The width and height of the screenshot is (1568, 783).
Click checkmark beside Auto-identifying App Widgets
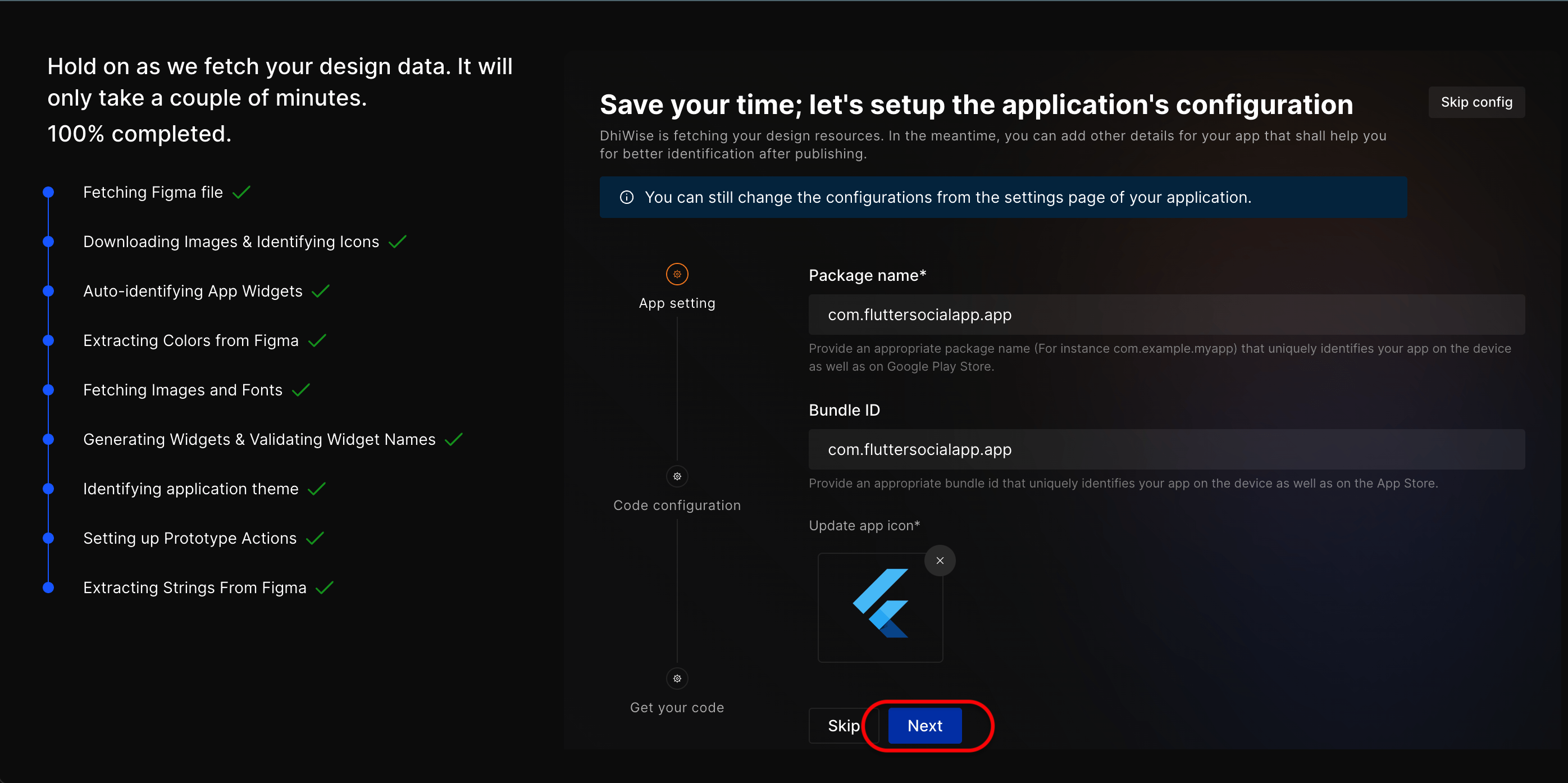321,291
